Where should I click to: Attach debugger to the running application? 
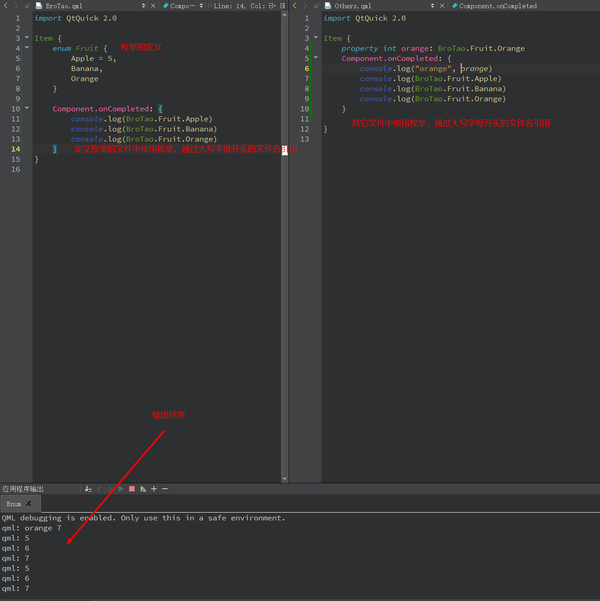[143, 489]
